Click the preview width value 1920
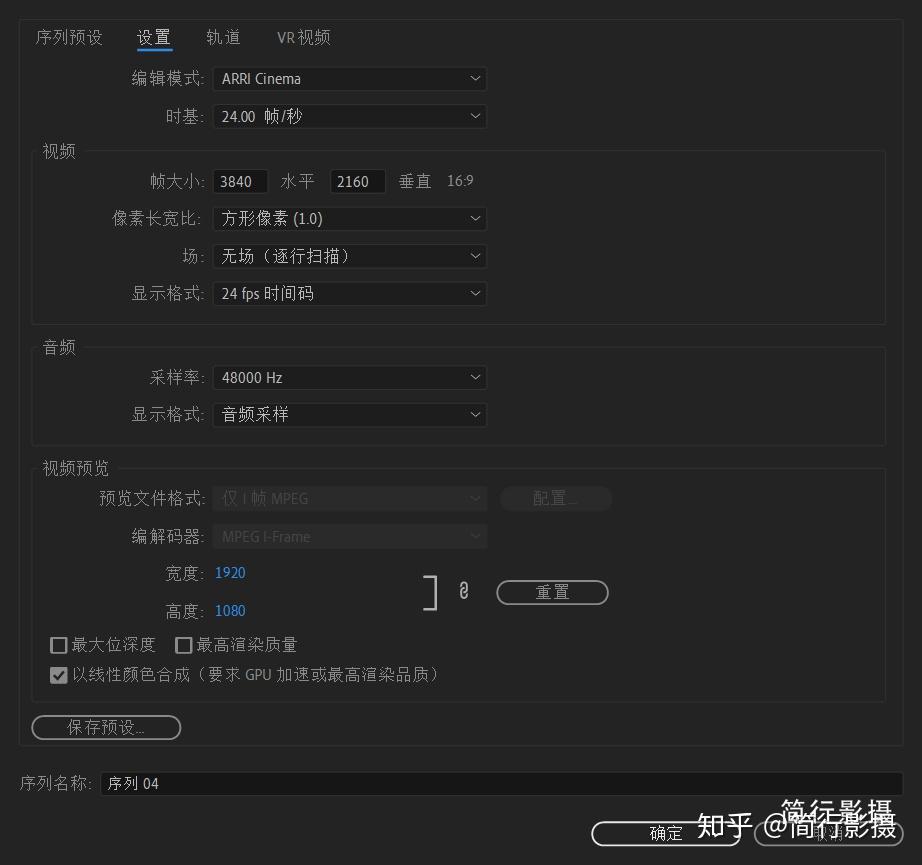This screenshot has height=865, width=922. click(230, 573)
